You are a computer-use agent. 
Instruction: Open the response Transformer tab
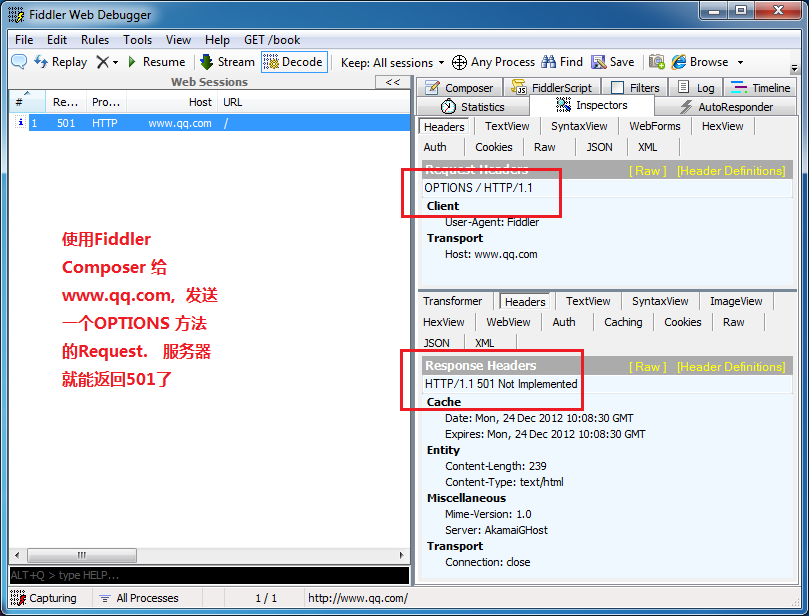pyautogui.click(x=452, y=301)
